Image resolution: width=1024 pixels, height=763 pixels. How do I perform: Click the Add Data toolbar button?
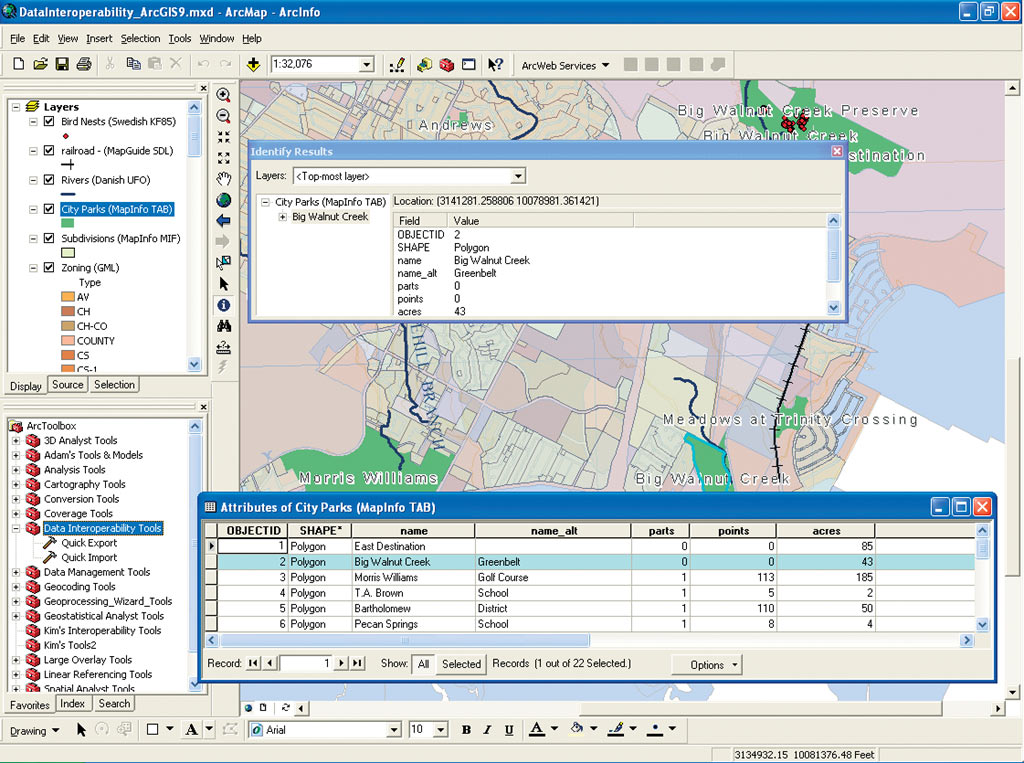(254, 65)
